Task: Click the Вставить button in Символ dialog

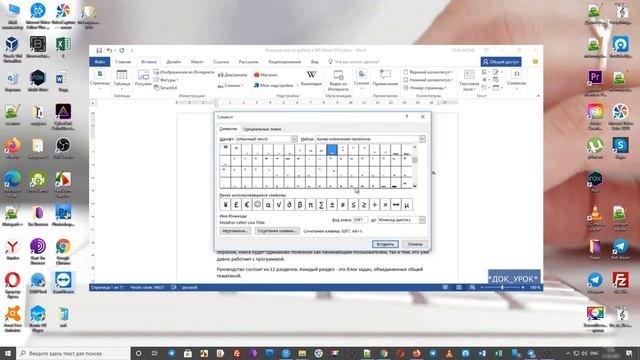Action: [385, 244]
